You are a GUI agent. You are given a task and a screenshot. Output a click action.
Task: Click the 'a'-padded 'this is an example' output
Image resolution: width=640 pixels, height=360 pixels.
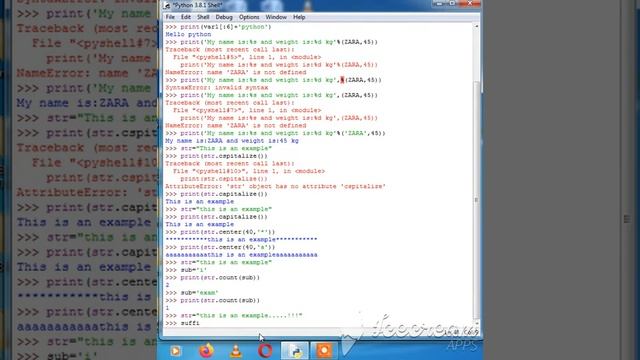[x=241, y=255]
